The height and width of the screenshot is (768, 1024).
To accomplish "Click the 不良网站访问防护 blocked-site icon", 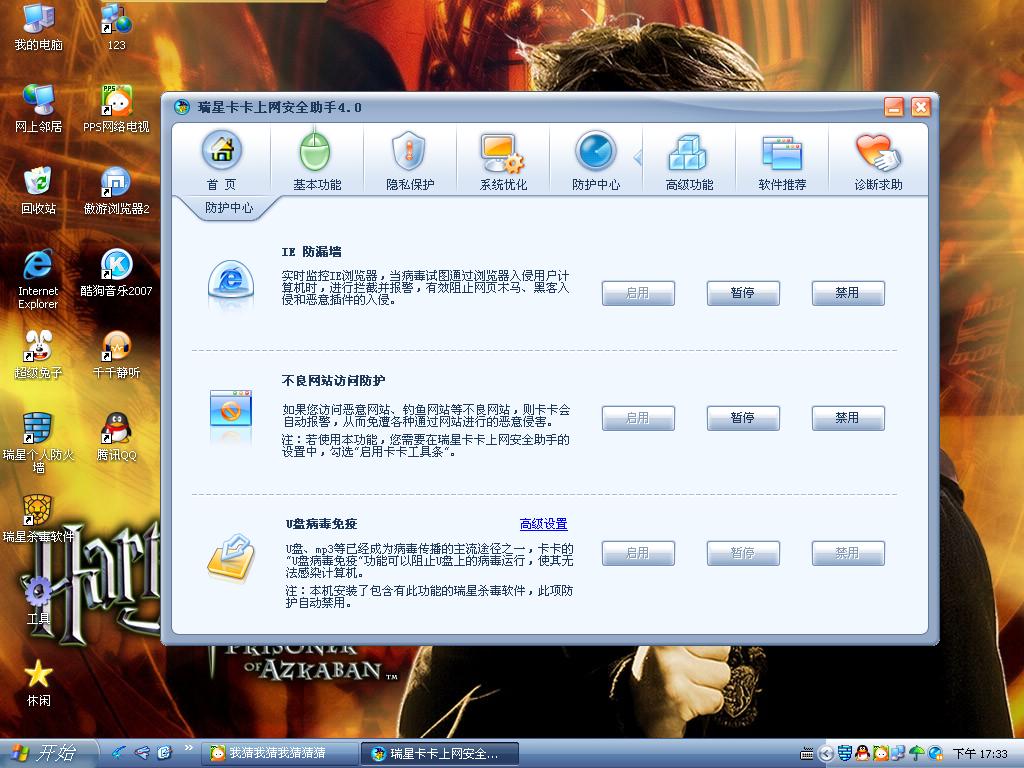I will coord(231,411).
